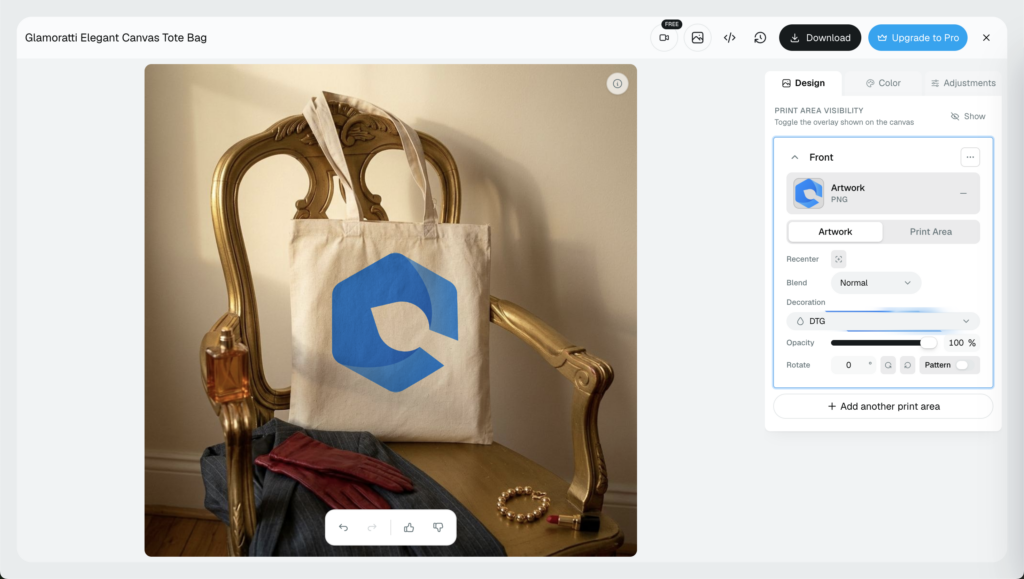Adjust the Opacity slider
This screenshot has width=1024, height=579.
pyautogui.click(x=884, y=343)
